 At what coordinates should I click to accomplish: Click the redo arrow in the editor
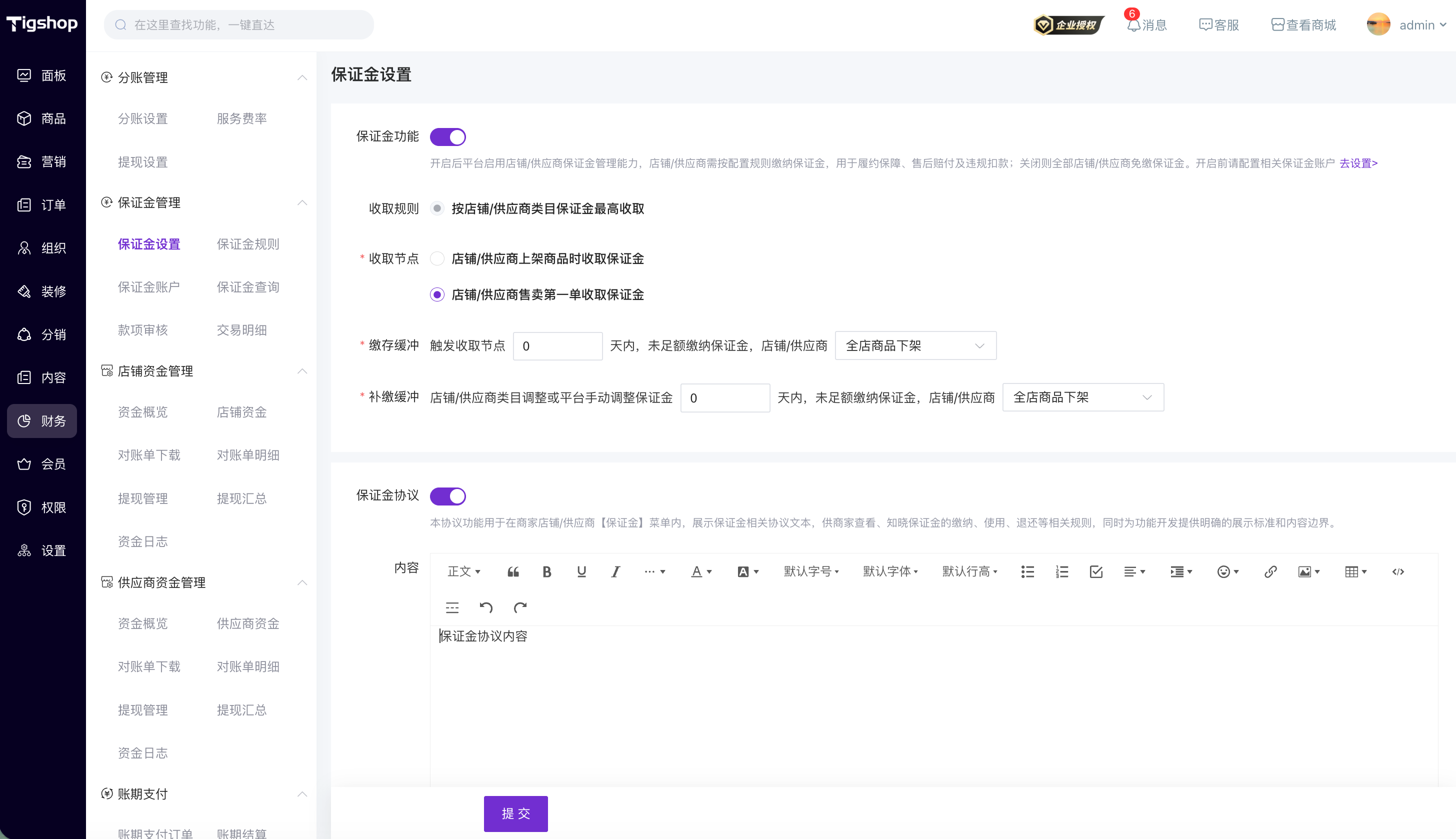[519, 607]
